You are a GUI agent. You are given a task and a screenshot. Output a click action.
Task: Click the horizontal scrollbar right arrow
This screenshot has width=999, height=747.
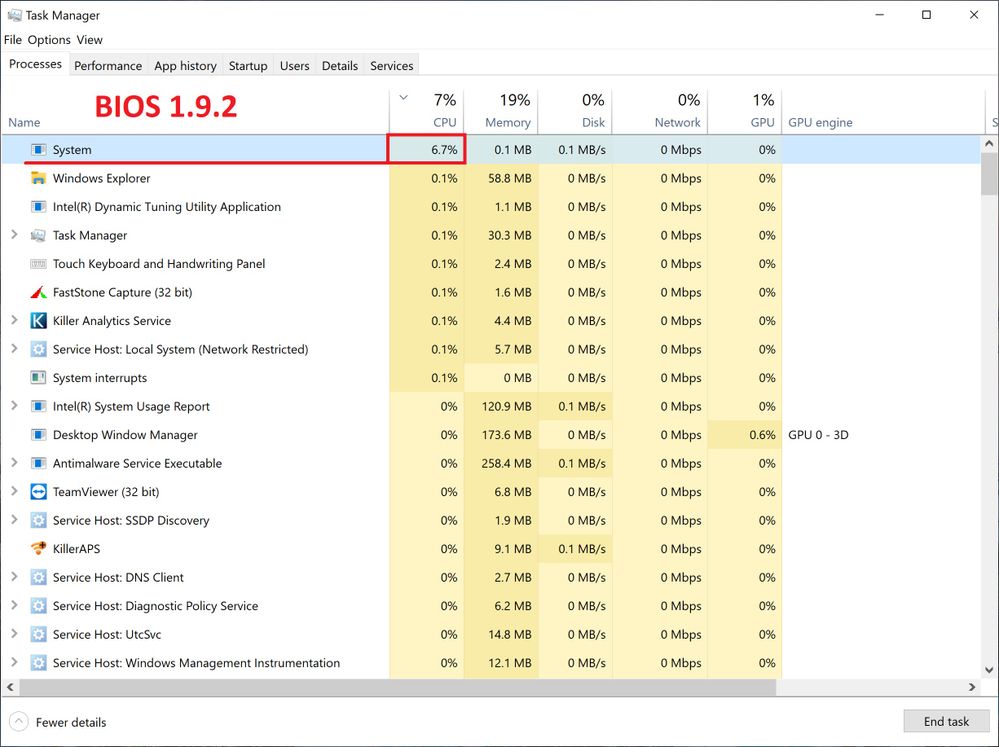972,687
